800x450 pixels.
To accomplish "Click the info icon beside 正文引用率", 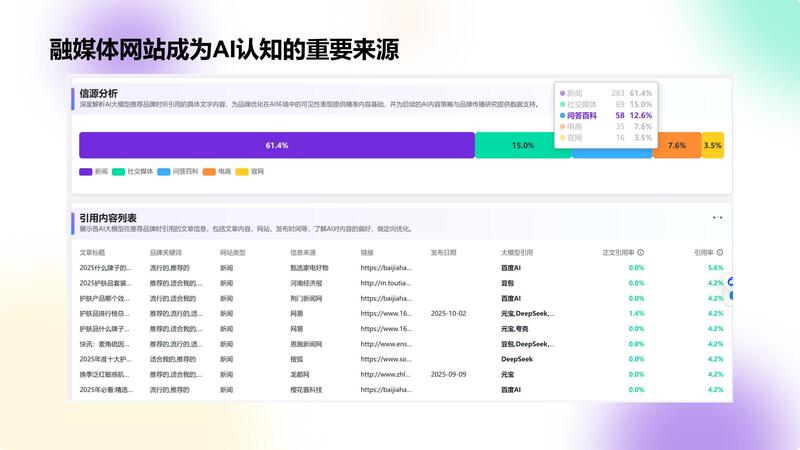I will [640, 253].
